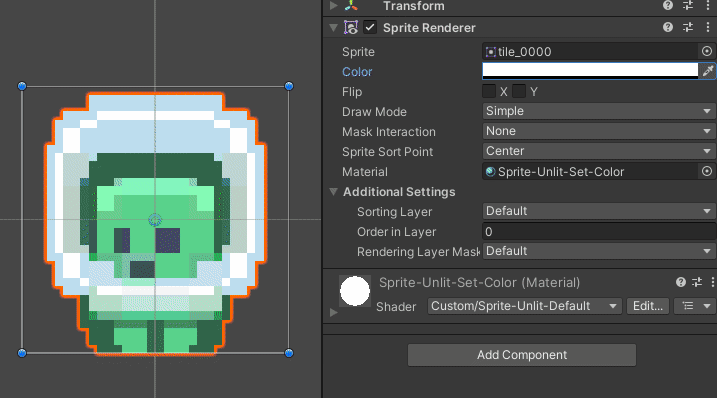Toggle Flip X checkbox
717x398 pixels.
(489, 91)
